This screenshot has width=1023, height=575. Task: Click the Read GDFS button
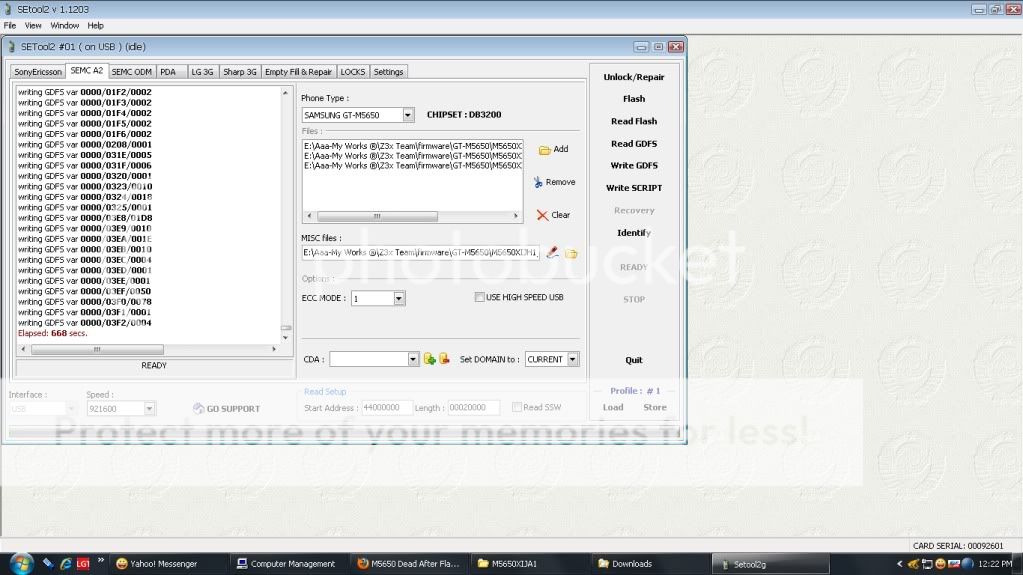(x=634, y=144)
